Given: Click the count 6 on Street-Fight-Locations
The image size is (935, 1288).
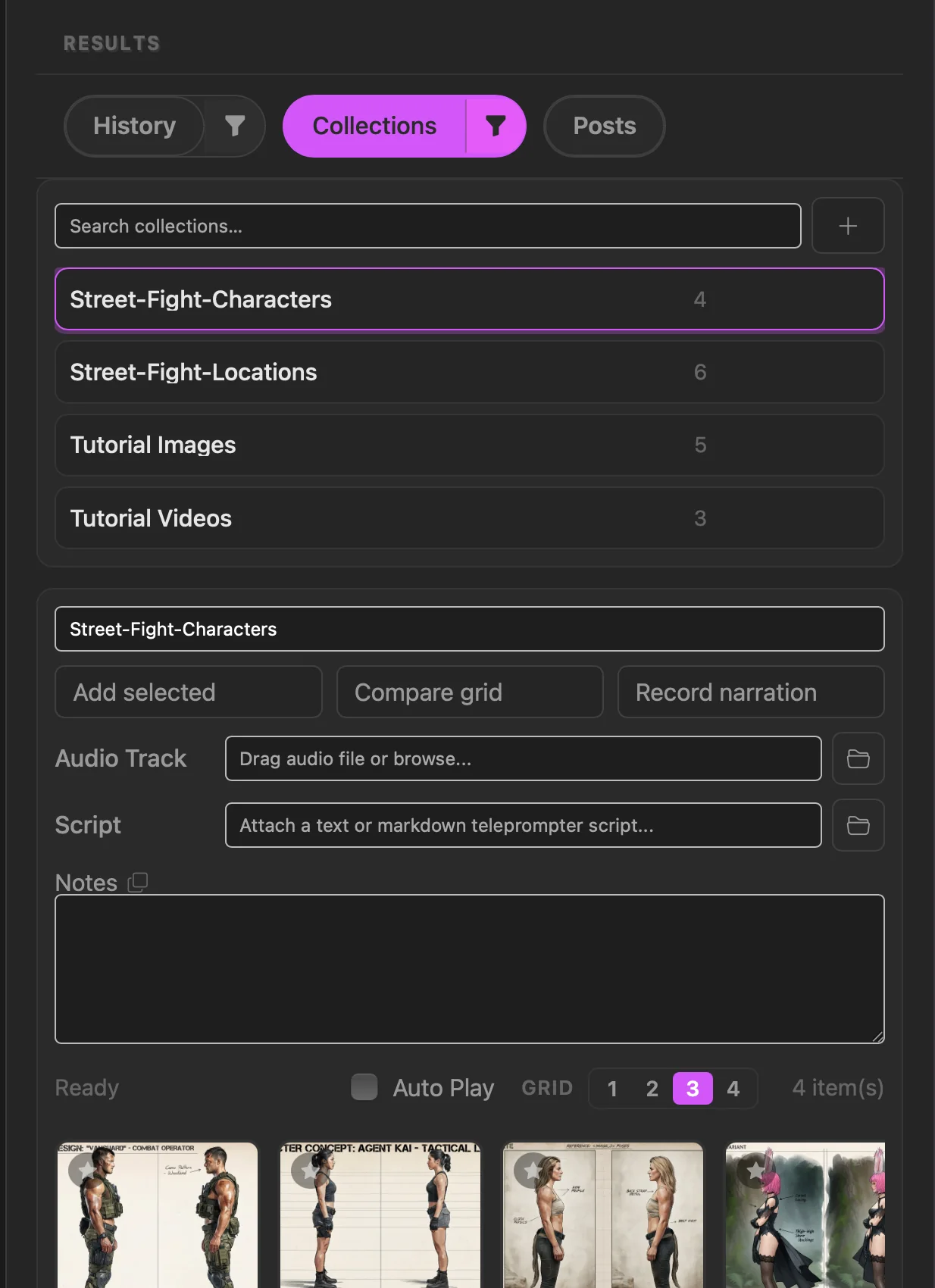Looking at the screenshot, I should 700,372.
